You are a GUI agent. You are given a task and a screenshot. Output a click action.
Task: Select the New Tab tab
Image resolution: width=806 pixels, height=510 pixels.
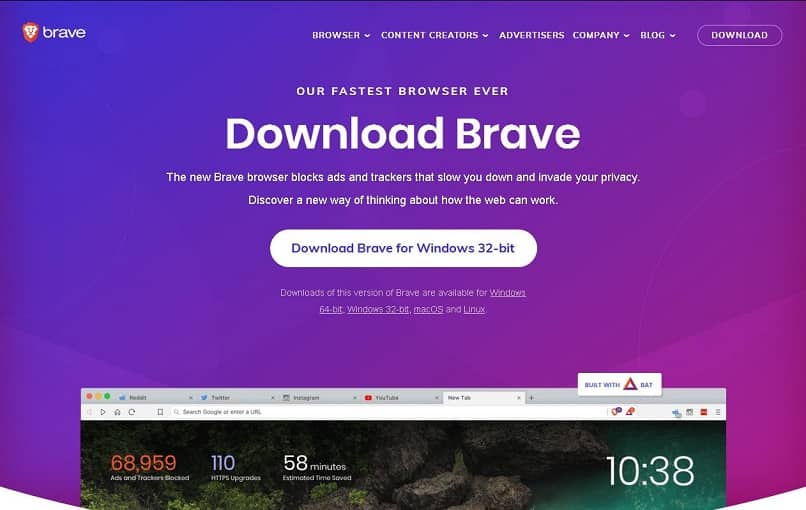(x=483, y=397)
